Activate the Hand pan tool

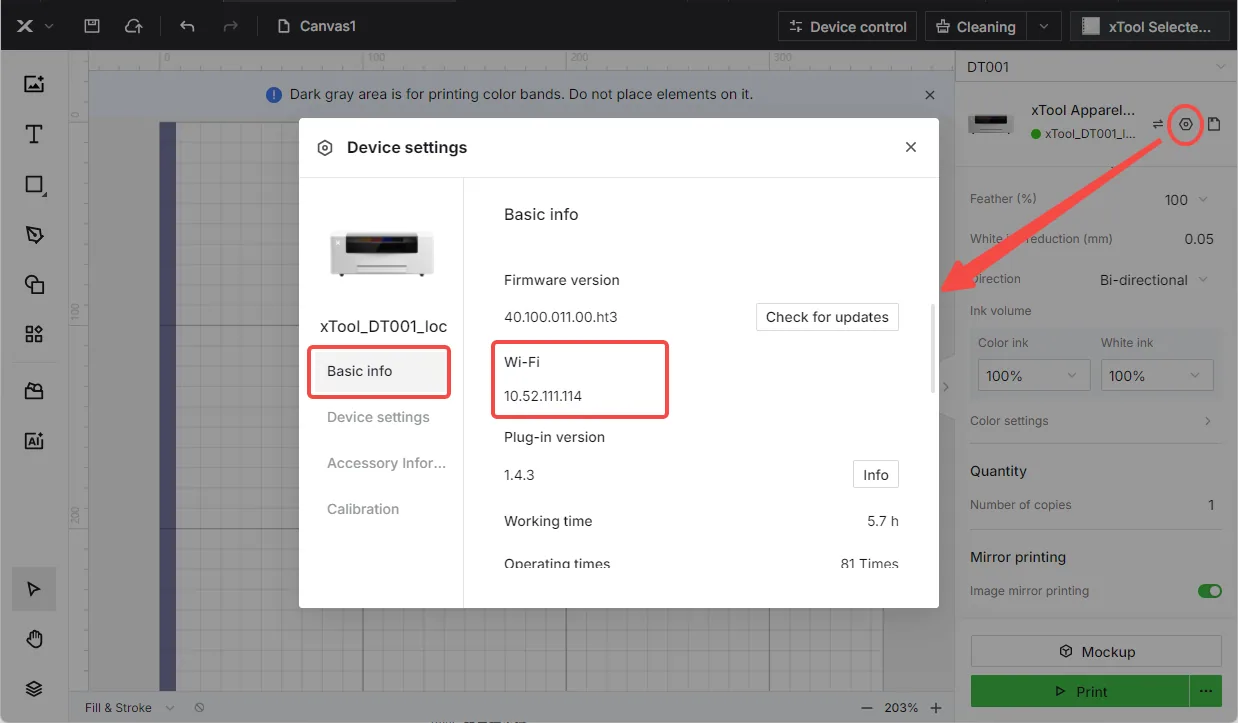coord(34,639)
